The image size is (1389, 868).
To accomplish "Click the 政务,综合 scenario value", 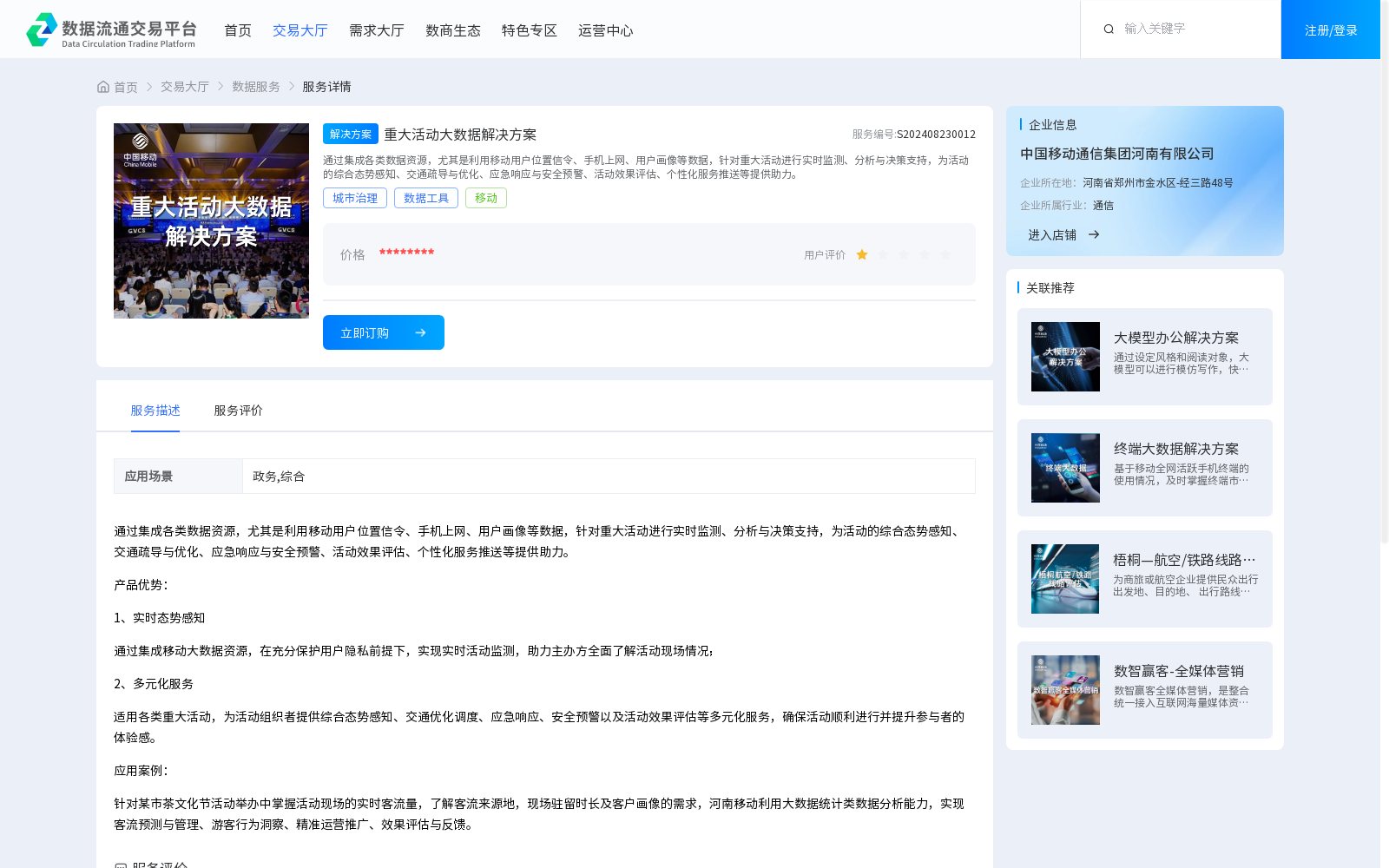I will click(279, 477).
